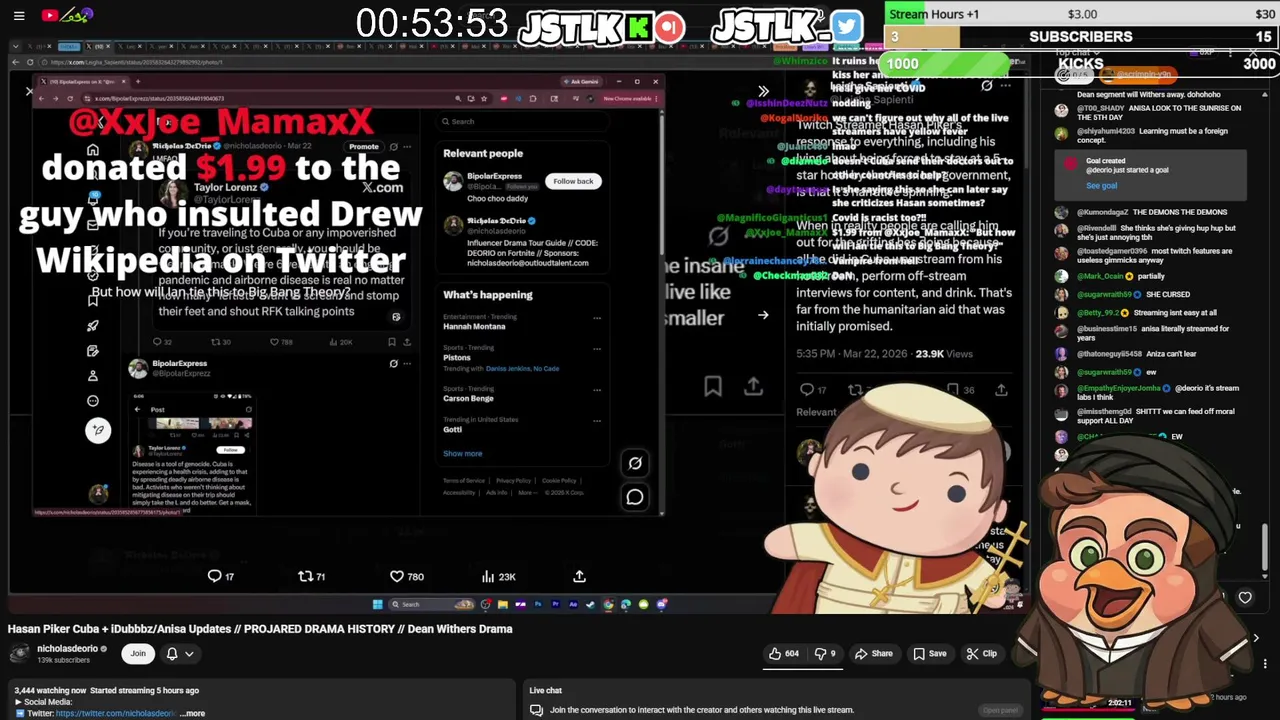Open the nicholasdeorio channel name link

(67, 649)
